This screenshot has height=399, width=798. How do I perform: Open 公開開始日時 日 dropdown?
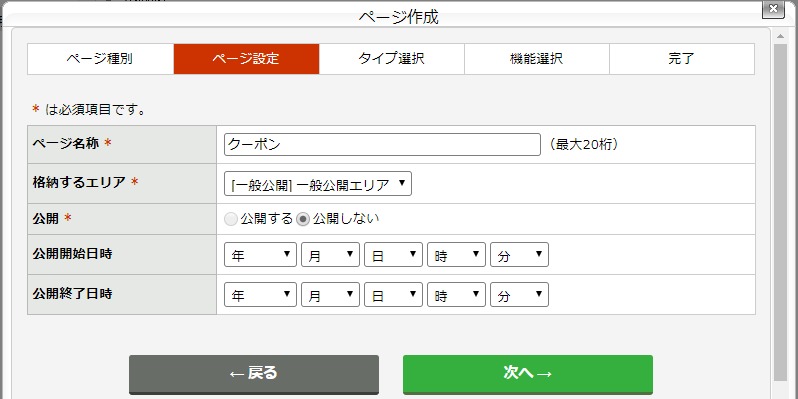coord(393,254)
